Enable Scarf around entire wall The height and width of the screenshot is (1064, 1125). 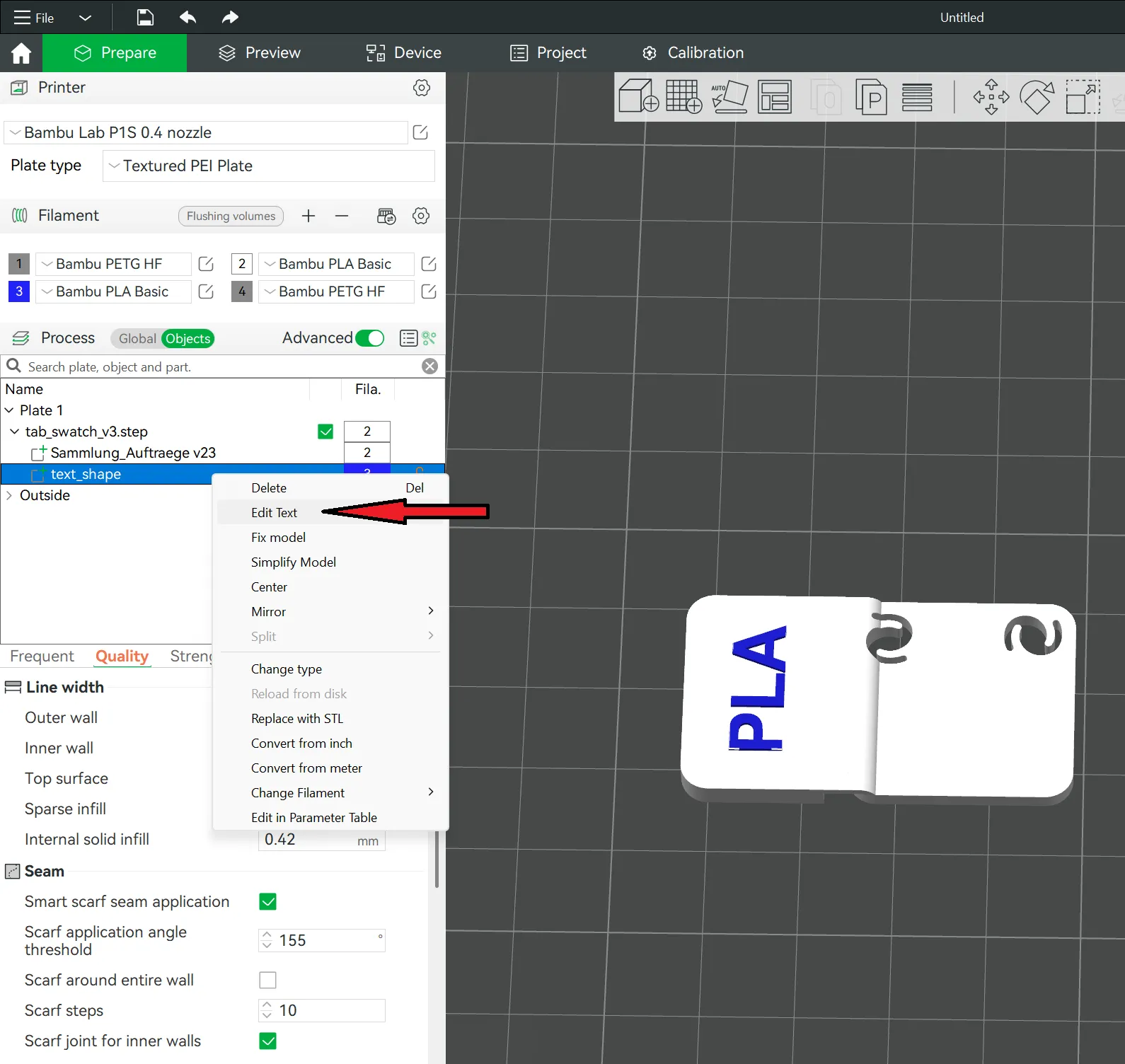pyautogui.click(x=267, y=980)
